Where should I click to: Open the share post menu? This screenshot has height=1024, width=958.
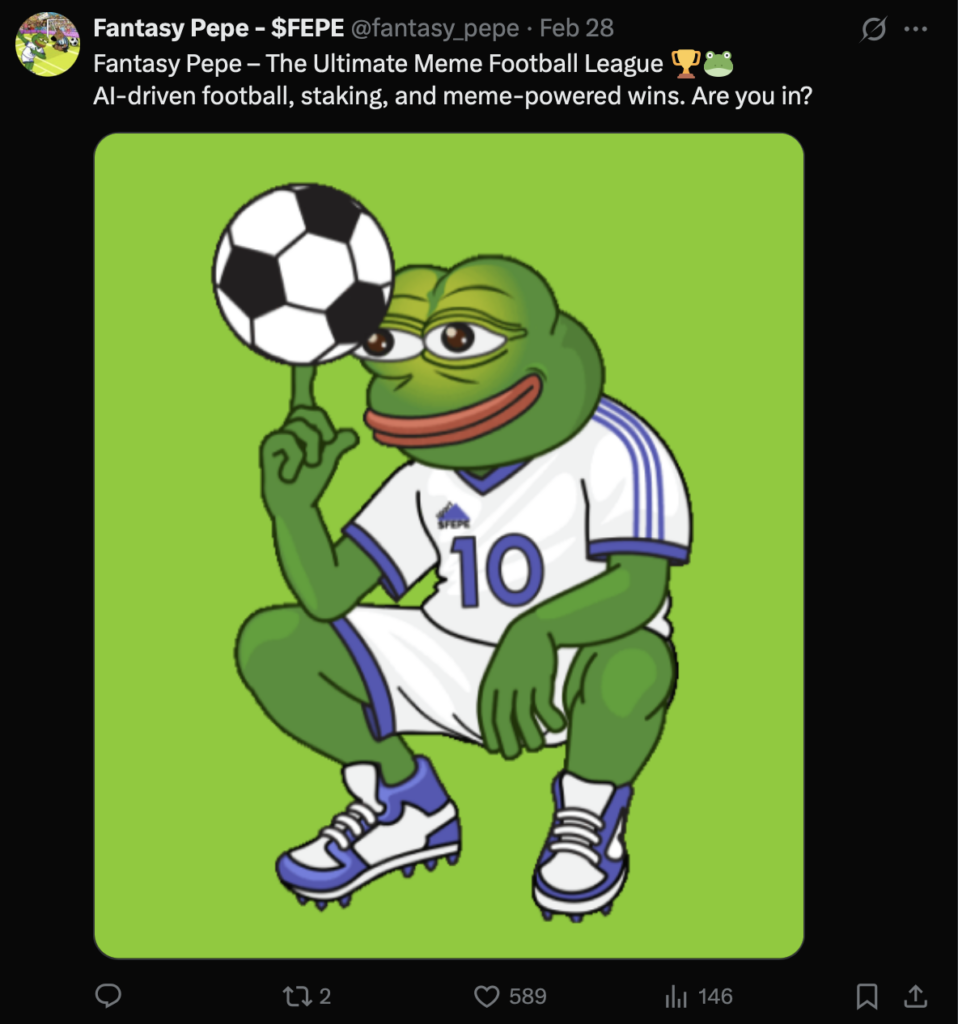(x=914, y=996)
